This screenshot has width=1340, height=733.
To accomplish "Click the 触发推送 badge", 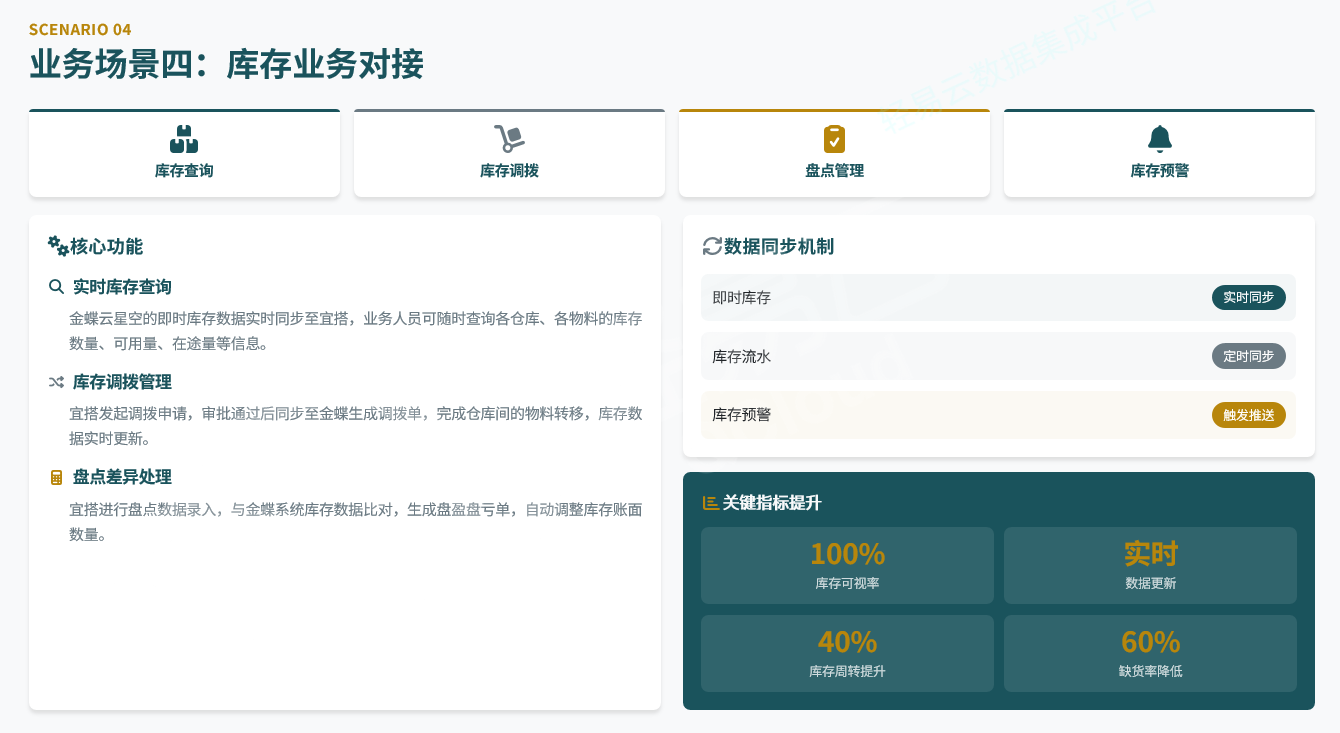I will (1248, 415).
